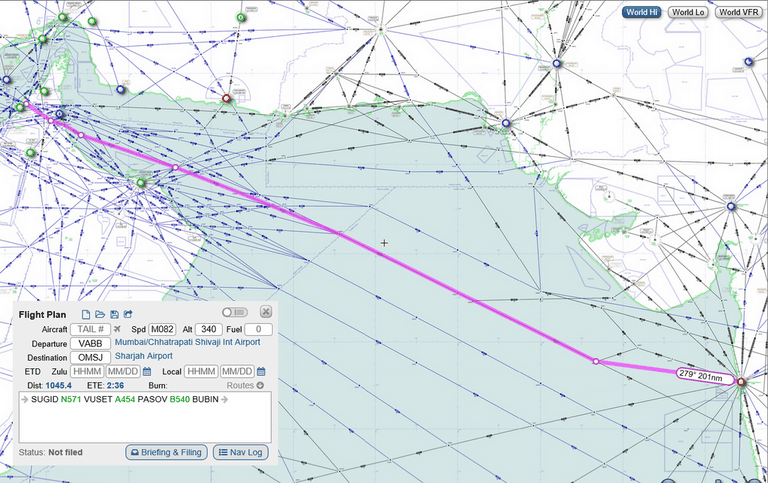Screen dimensions: 768x483
Task: Click the Not filed status text
Action: [65, 452]
